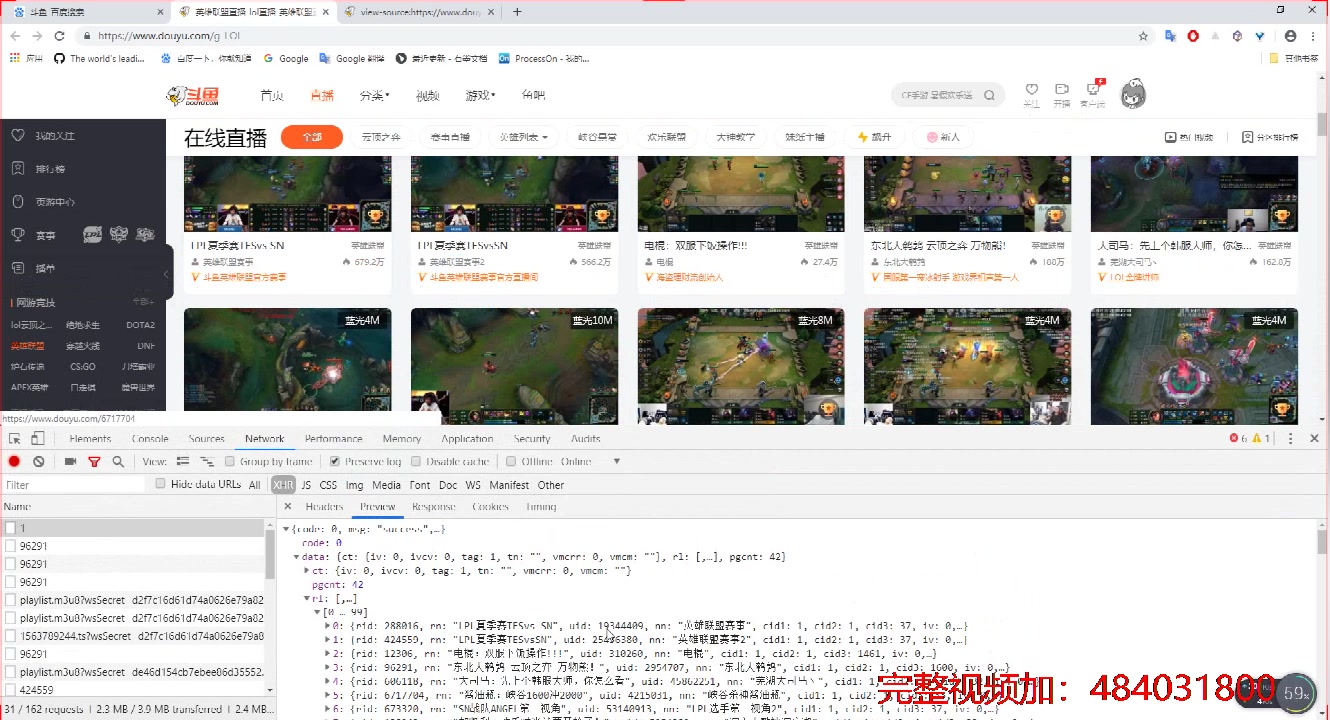
Task: Click the start streaming camera icon
Action: pyautogui.click(x=1062, y=90)
